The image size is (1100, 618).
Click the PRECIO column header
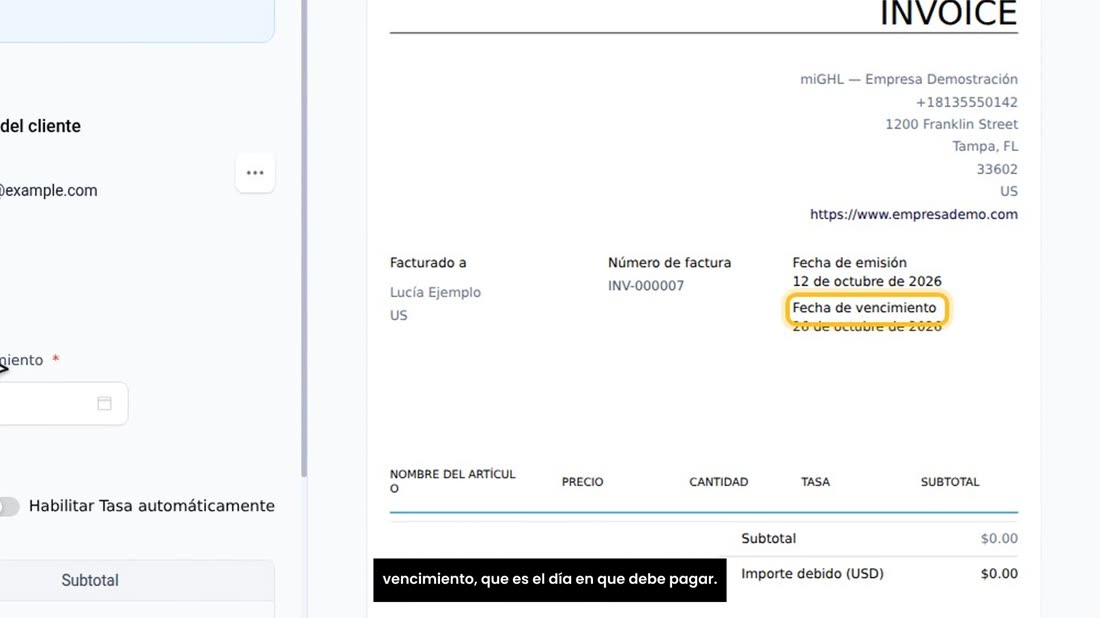tap(582, 482)
